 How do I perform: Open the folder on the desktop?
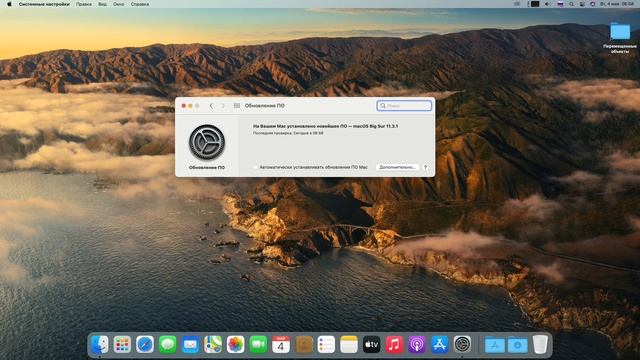[x=620, y=32]
